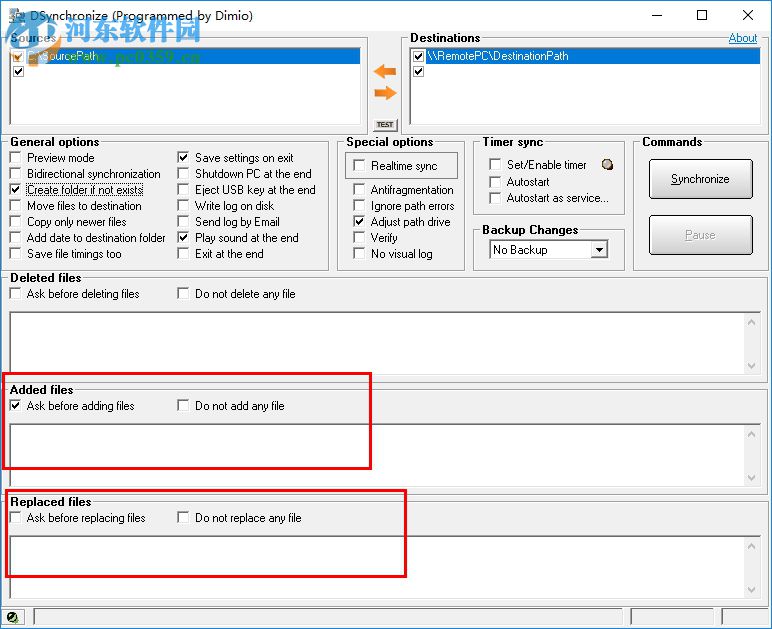
Task: Open the About link
Action: pyautogui.click(x=742, y=38)
